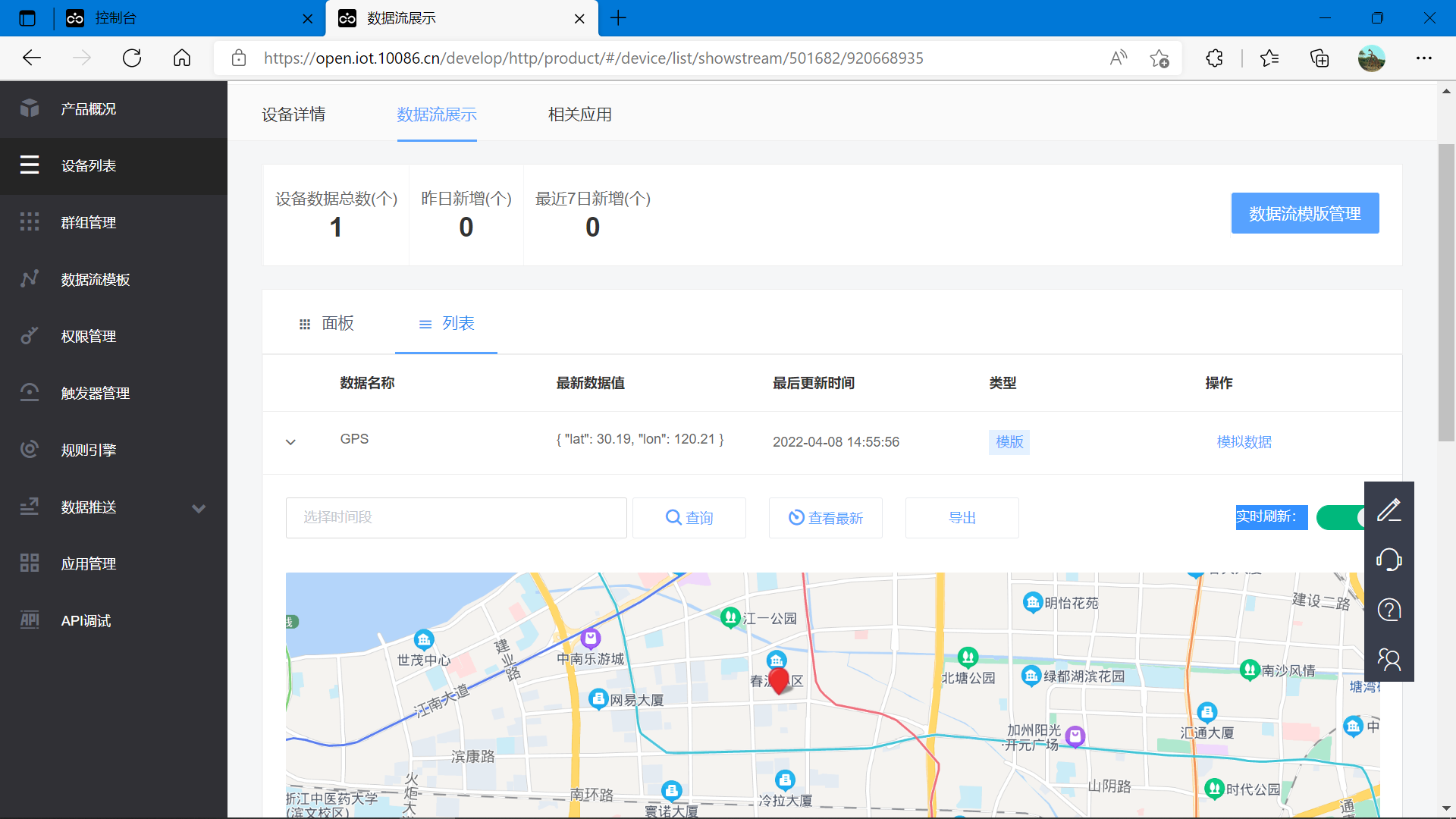Open 触发器管理 in the sidebar

click(95, 394)
